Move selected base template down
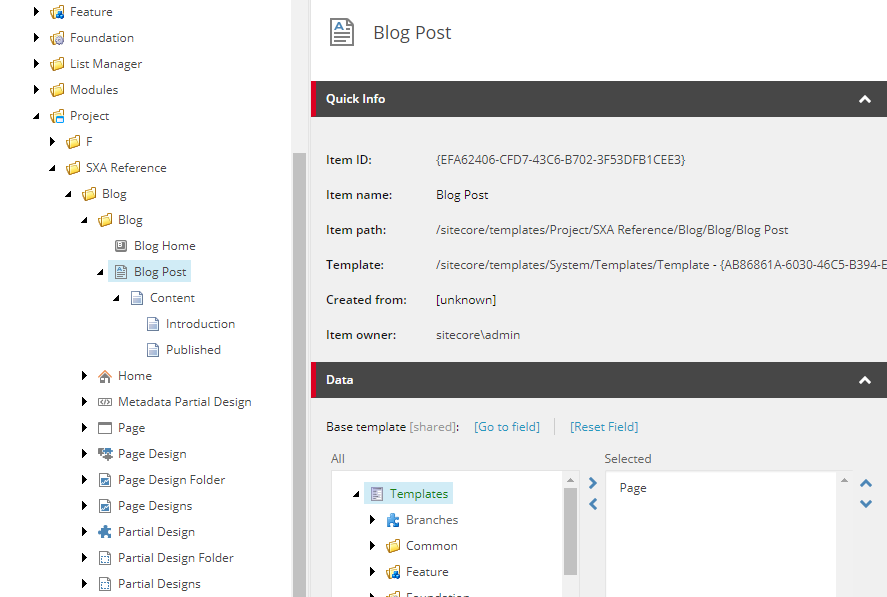 tap(866, 504)
